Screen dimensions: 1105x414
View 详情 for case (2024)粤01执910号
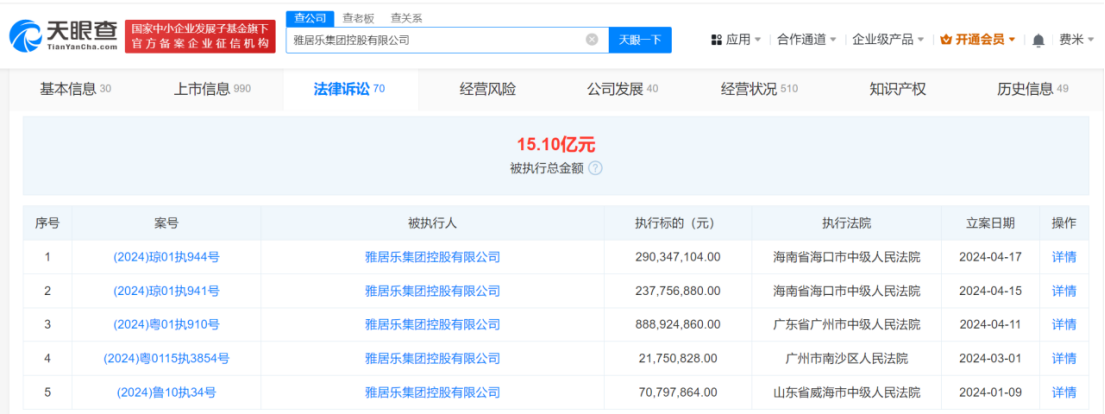coord(1064,324)
